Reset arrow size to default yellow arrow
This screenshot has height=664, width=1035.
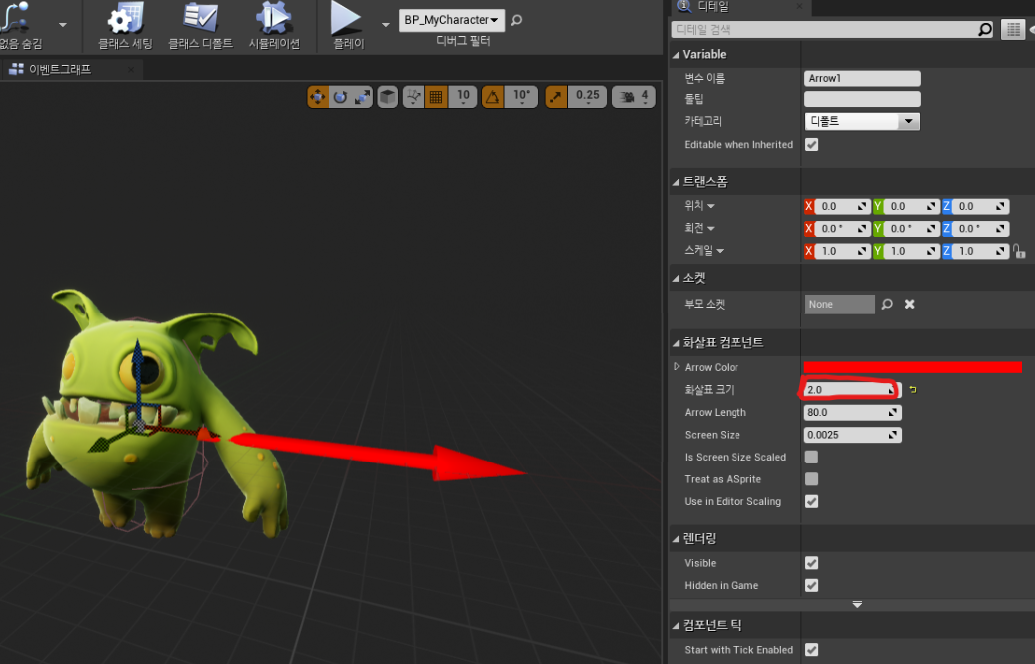(913, 390)
